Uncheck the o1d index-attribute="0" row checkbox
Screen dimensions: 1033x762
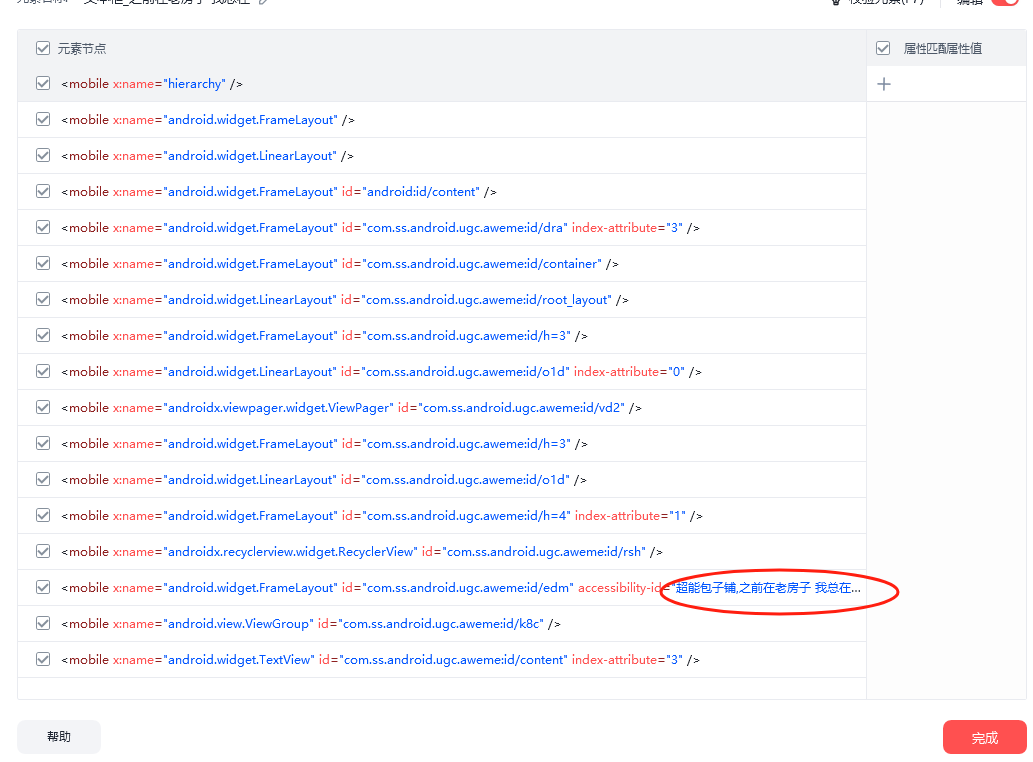(x=43, y=371)
